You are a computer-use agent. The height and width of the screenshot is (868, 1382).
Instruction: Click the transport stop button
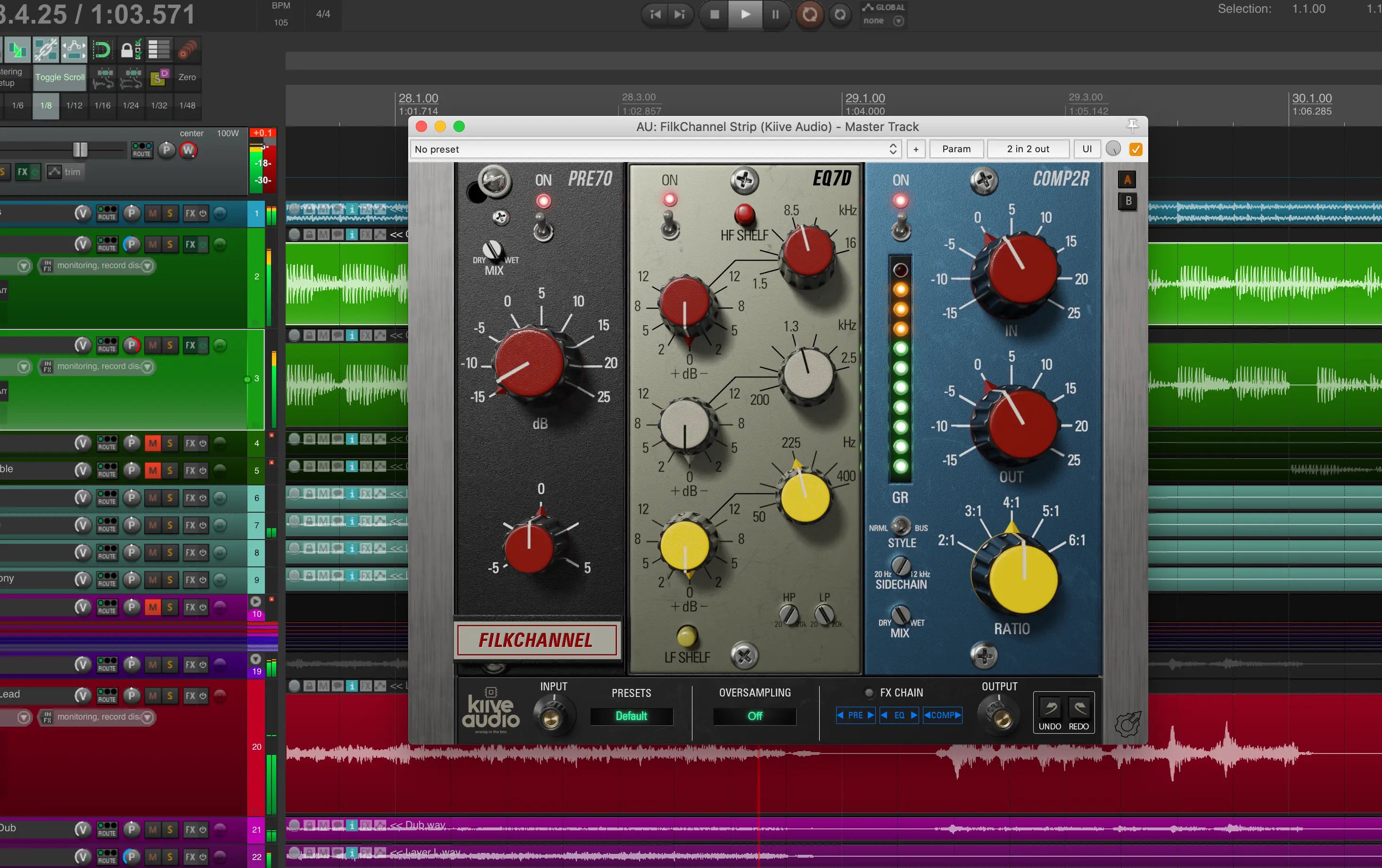pos(715,14)
